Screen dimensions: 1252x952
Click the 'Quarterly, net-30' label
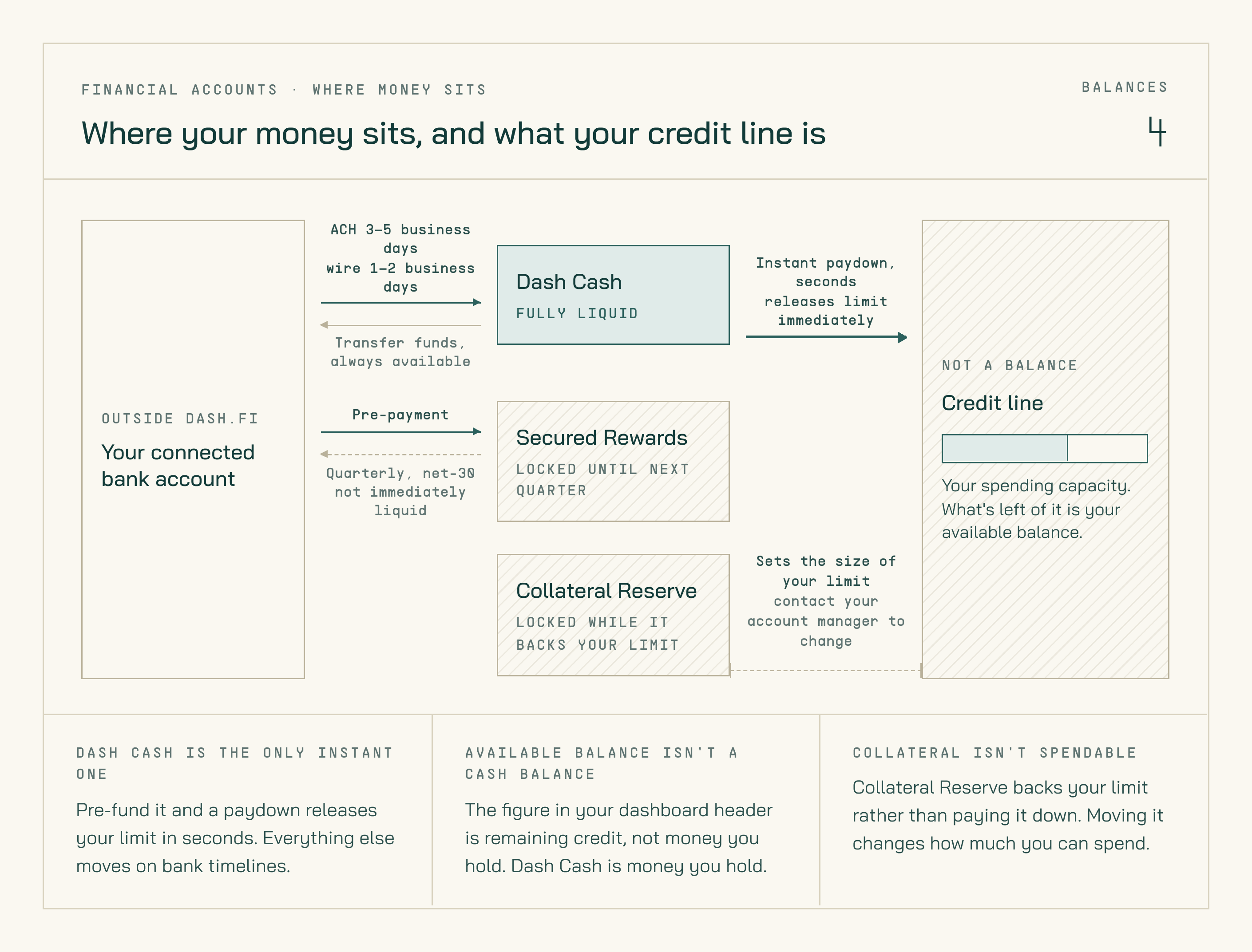[400, 473]
